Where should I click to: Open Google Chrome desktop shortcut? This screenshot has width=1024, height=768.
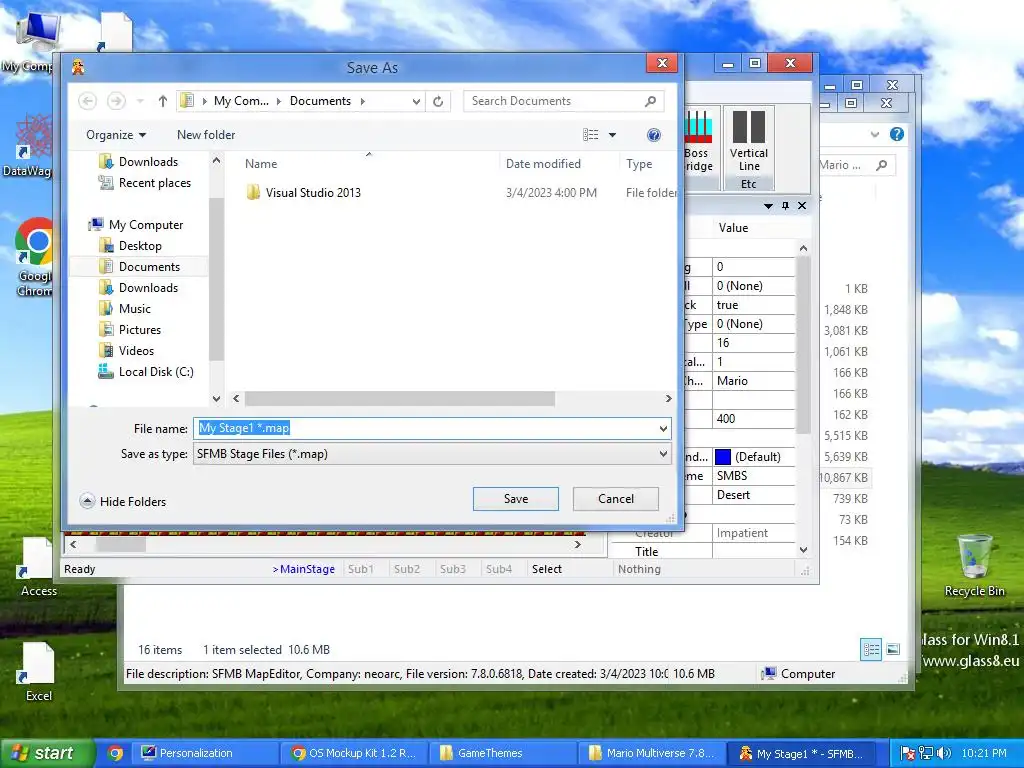(x=33, y=257)
